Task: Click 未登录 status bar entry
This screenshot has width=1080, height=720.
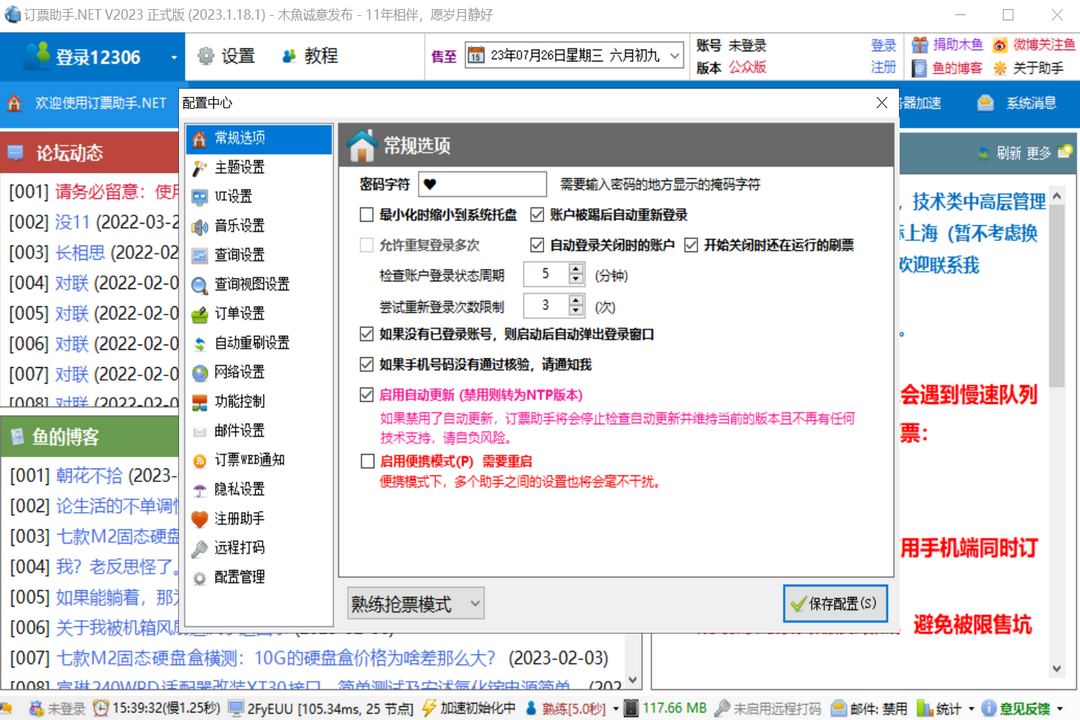Action: 58,708
